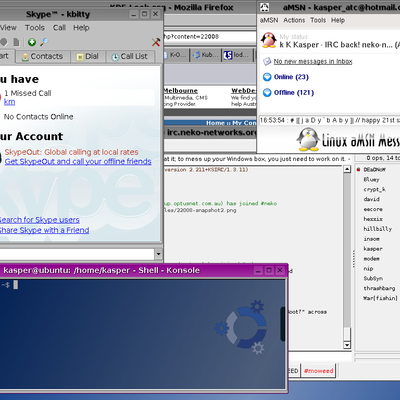Open the Skype search magnifier tool
Viewport: 400px width, 400px height.
tap(44, 42)
